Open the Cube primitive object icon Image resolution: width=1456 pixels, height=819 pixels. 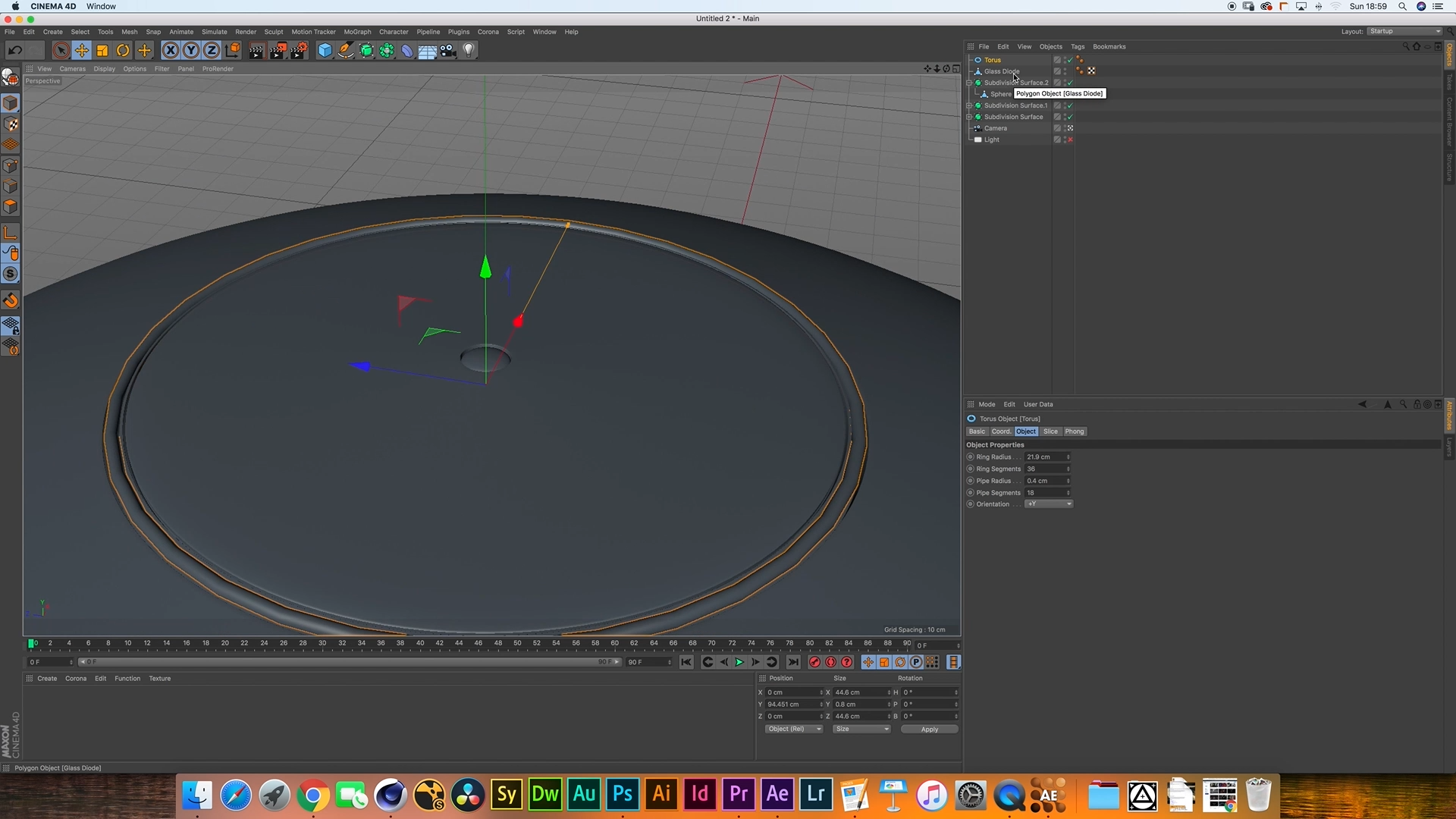tap(325, 51)
